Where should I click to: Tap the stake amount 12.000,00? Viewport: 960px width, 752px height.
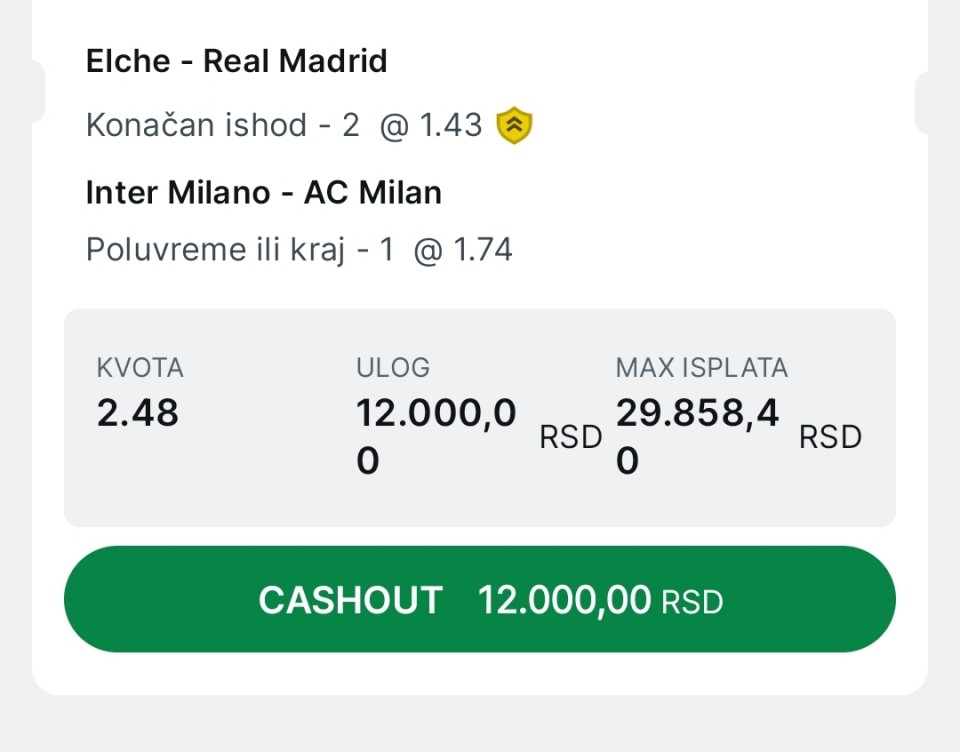click(x=436, y=437)
